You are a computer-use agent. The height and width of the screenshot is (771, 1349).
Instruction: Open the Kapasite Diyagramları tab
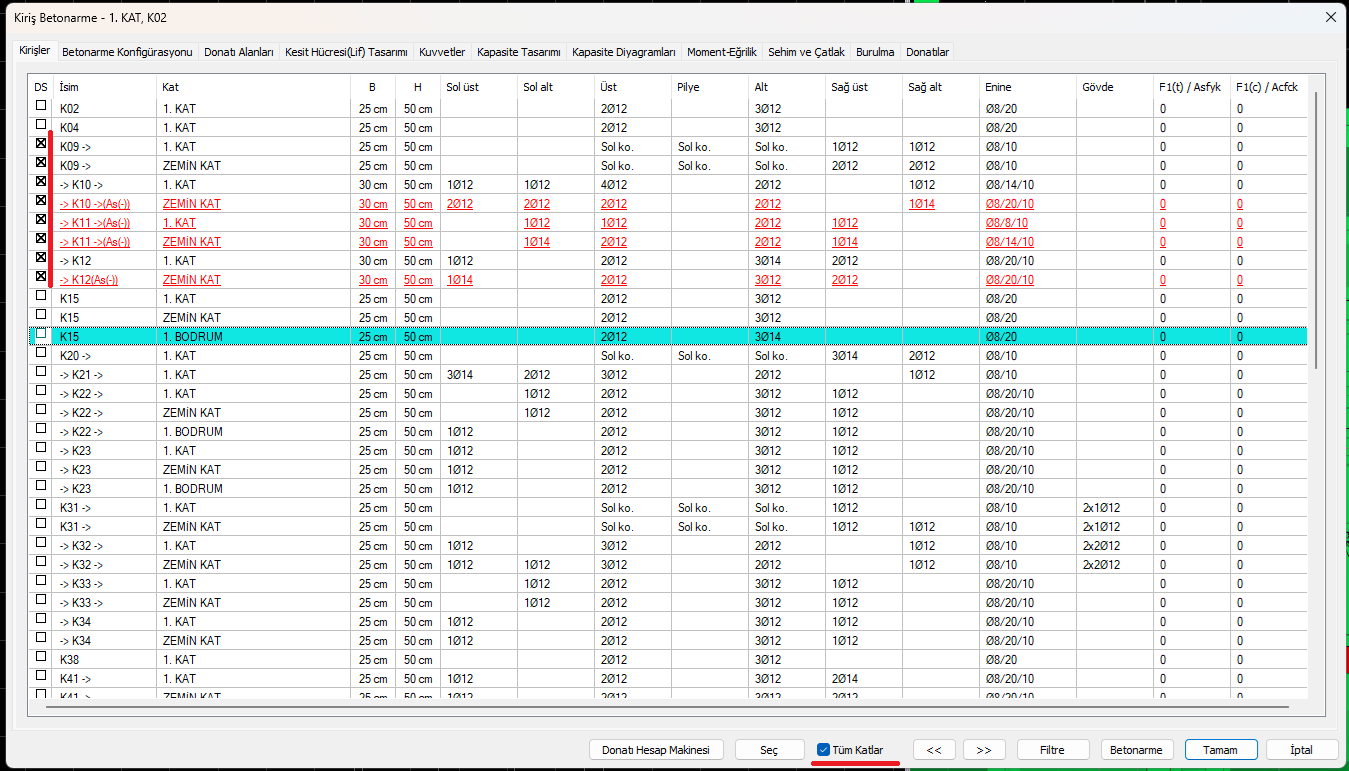coord(624,51)
